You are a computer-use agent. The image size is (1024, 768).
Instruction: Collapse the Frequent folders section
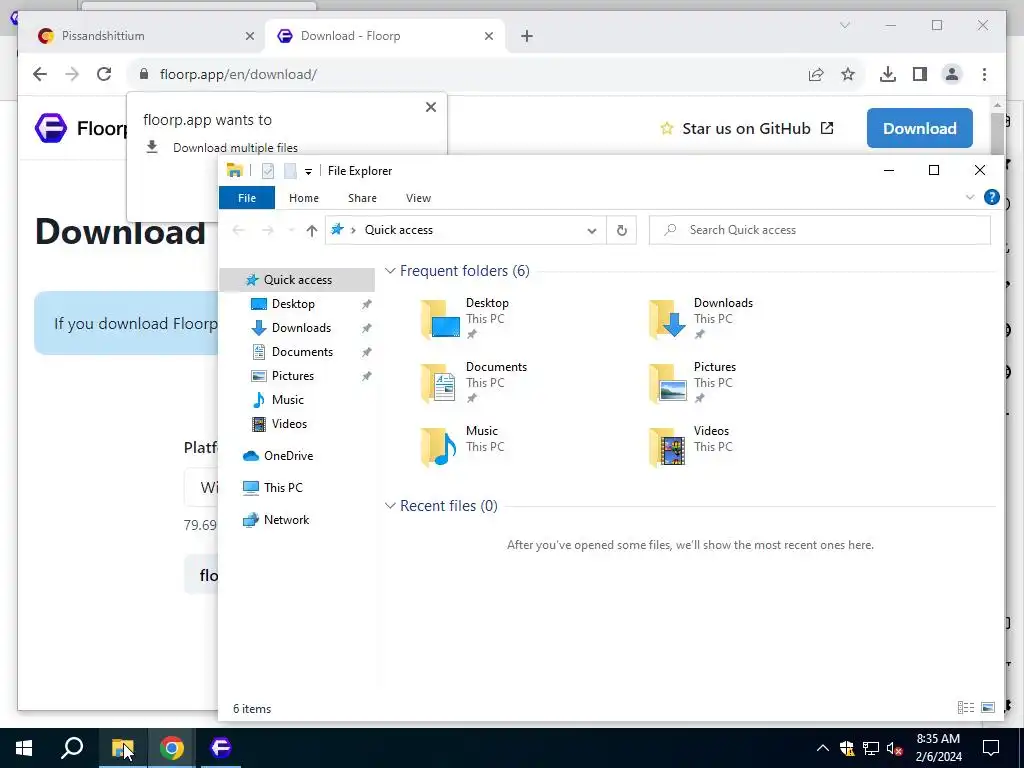tap(390, 270)
